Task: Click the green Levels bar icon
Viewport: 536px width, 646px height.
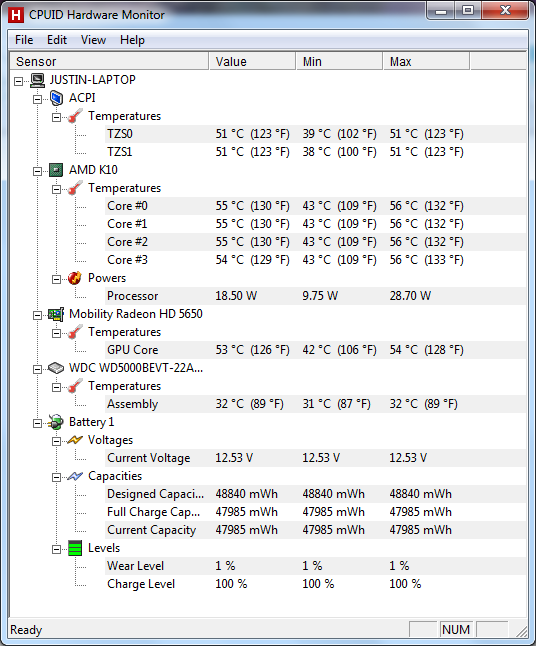Action: point(75,548)
